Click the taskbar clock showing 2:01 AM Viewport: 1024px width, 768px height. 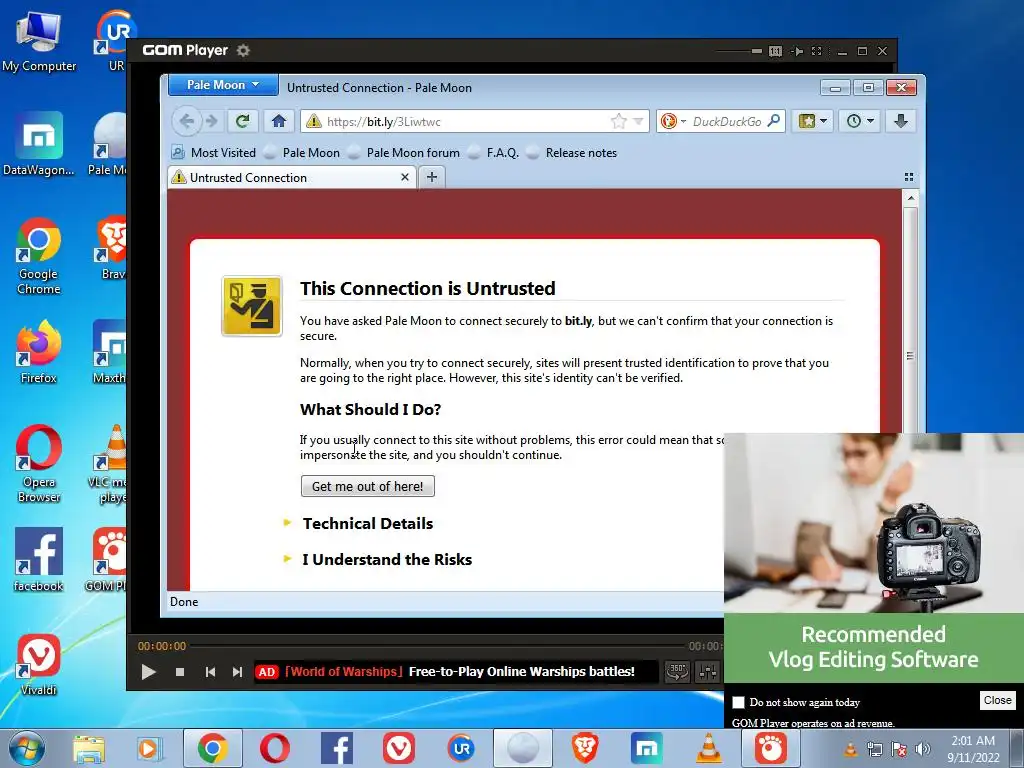pos(973,749)
